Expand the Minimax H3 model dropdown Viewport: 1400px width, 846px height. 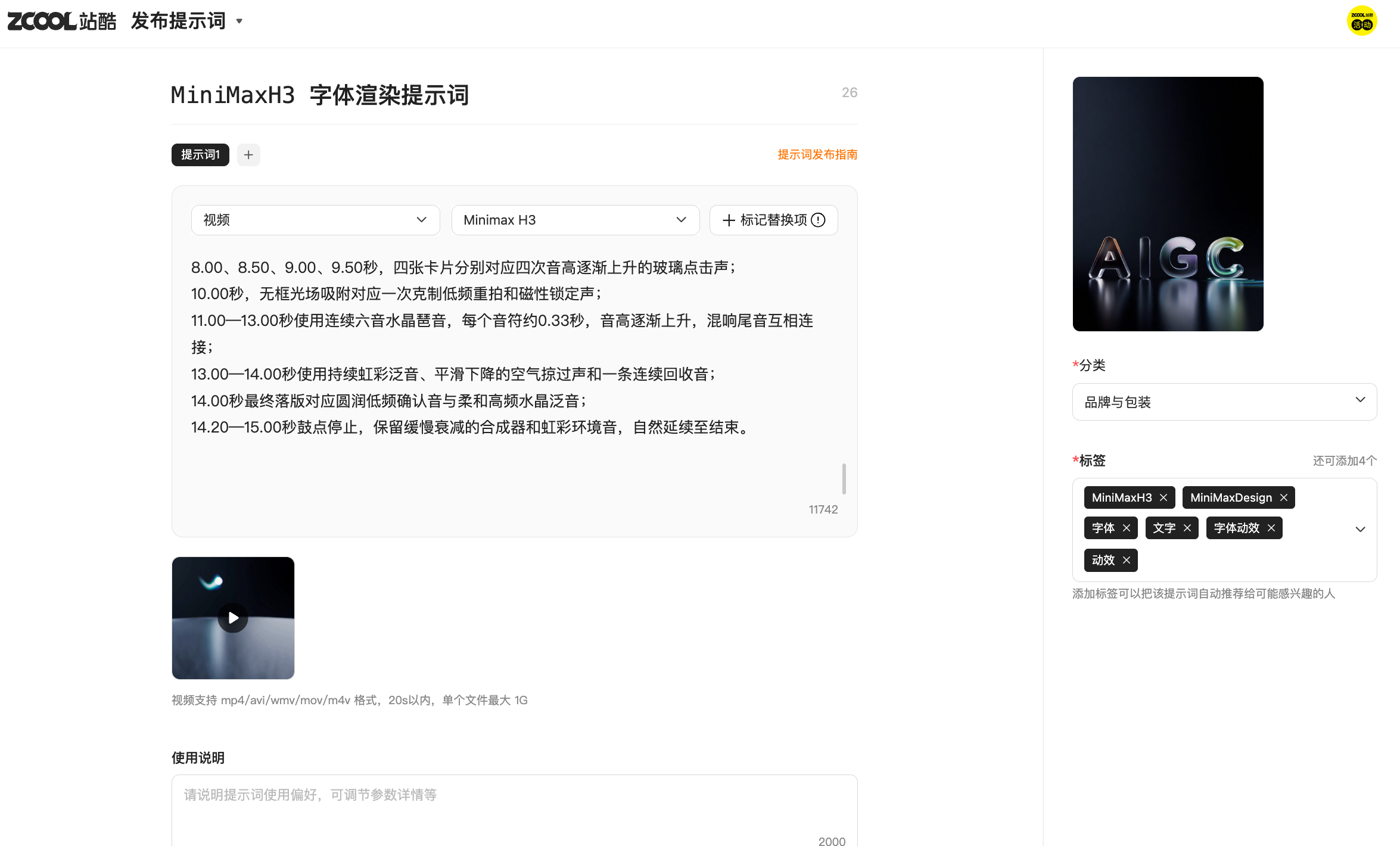pyautogui.click(x=575, y=220)
